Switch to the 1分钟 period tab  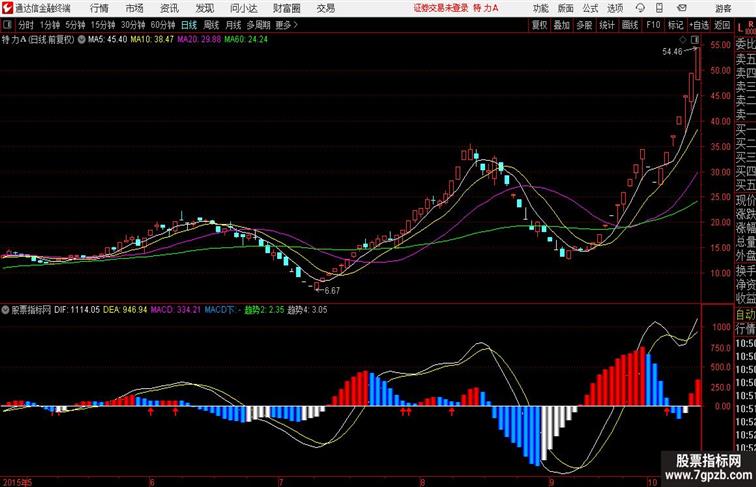coord(50,25)
